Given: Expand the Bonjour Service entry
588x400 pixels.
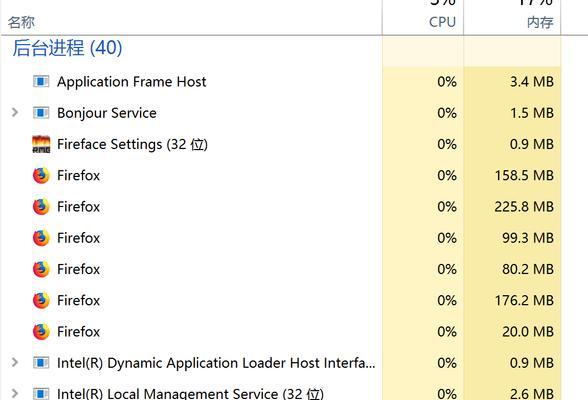Looking at the screenshot, I should coord(15,112).
